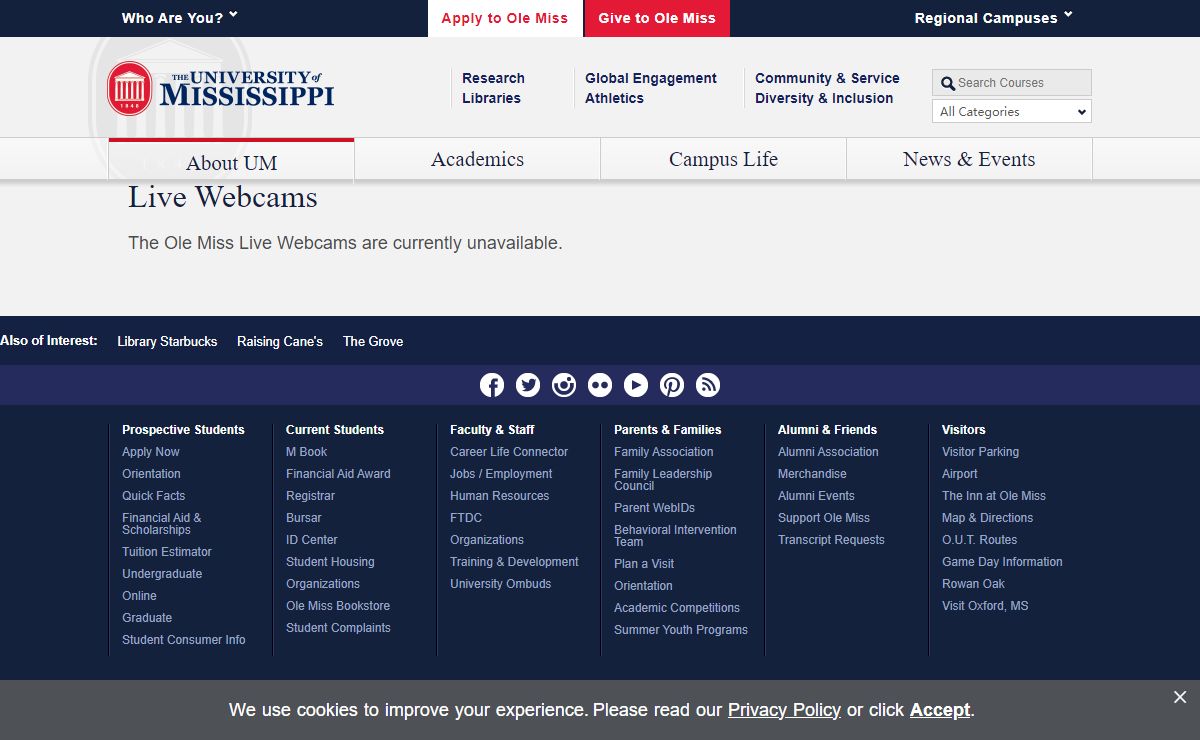Open the Parent WebIDs link
This screenshot has height=740, width=1200.
point(654,508)
